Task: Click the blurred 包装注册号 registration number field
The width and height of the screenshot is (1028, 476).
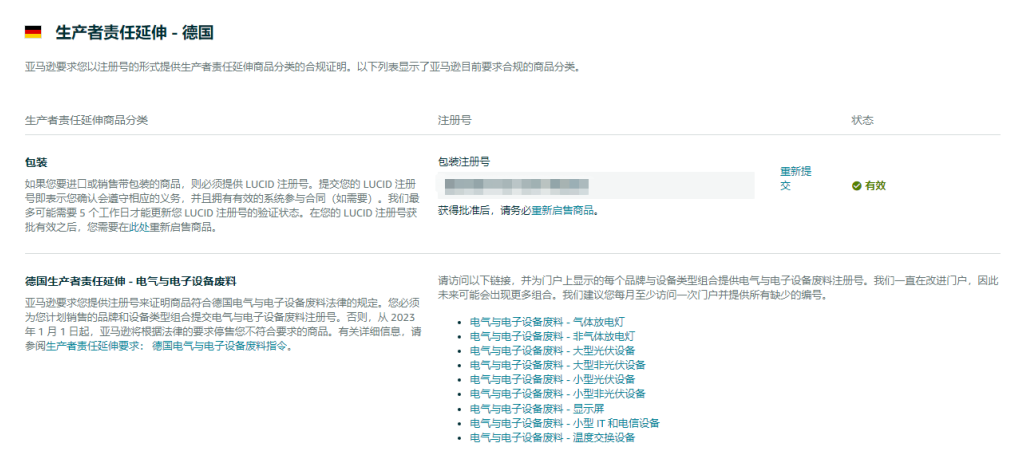Action: tap(596, 186)
